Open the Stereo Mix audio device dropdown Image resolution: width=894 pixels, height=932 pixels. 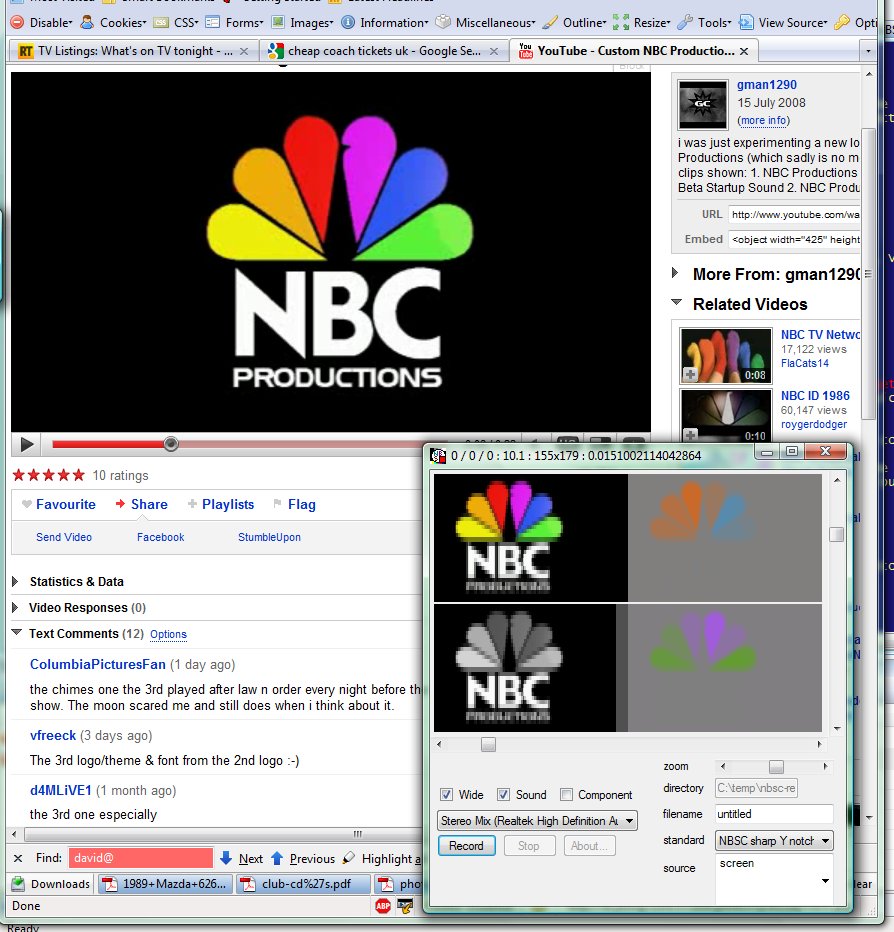coord(537,821)
